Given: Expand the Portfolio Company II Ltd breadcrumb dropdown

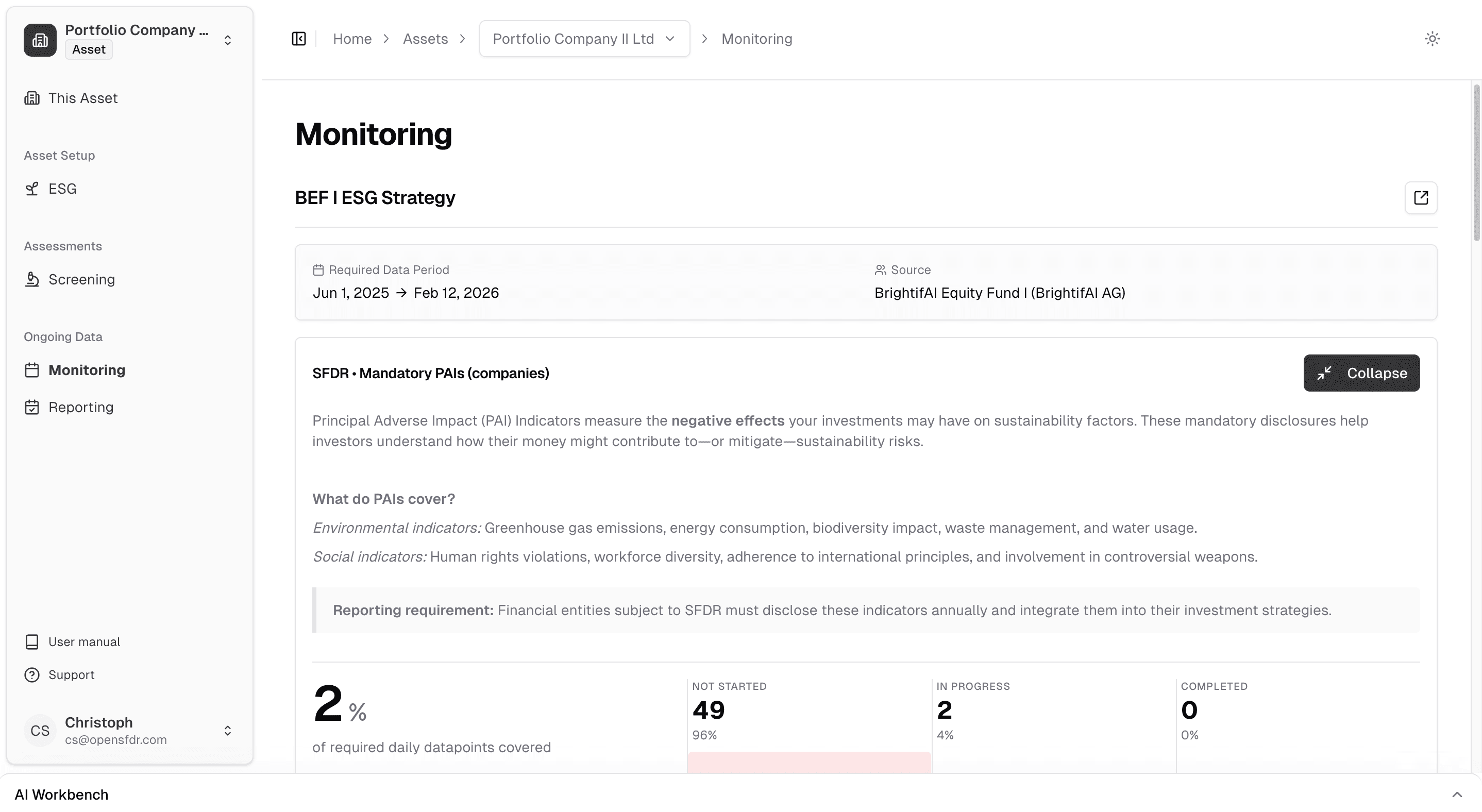Looking at the screenshot, I should 670,39.
